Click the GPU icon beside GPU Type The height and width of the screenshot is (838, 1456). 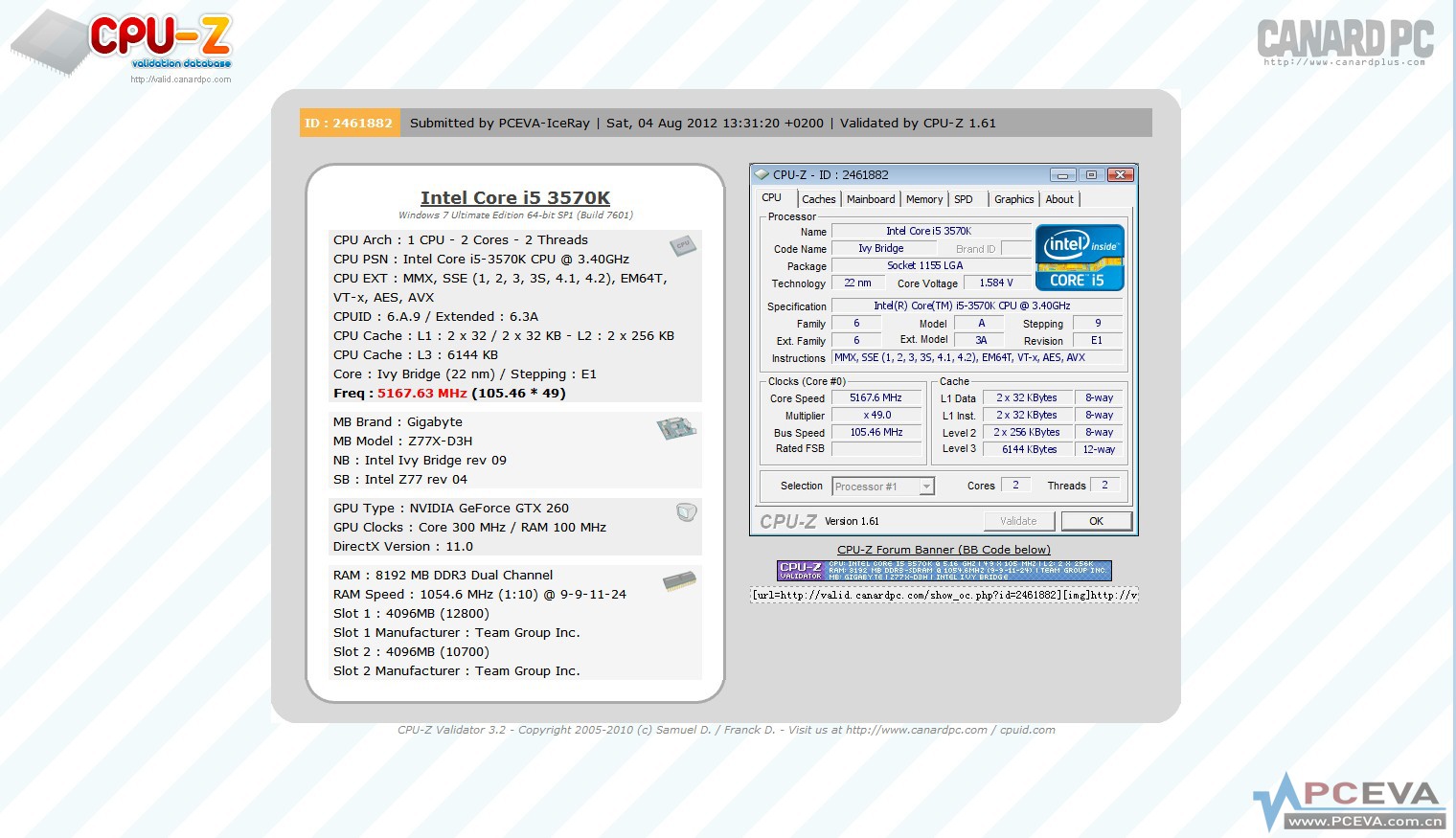[x=686, y=512]
